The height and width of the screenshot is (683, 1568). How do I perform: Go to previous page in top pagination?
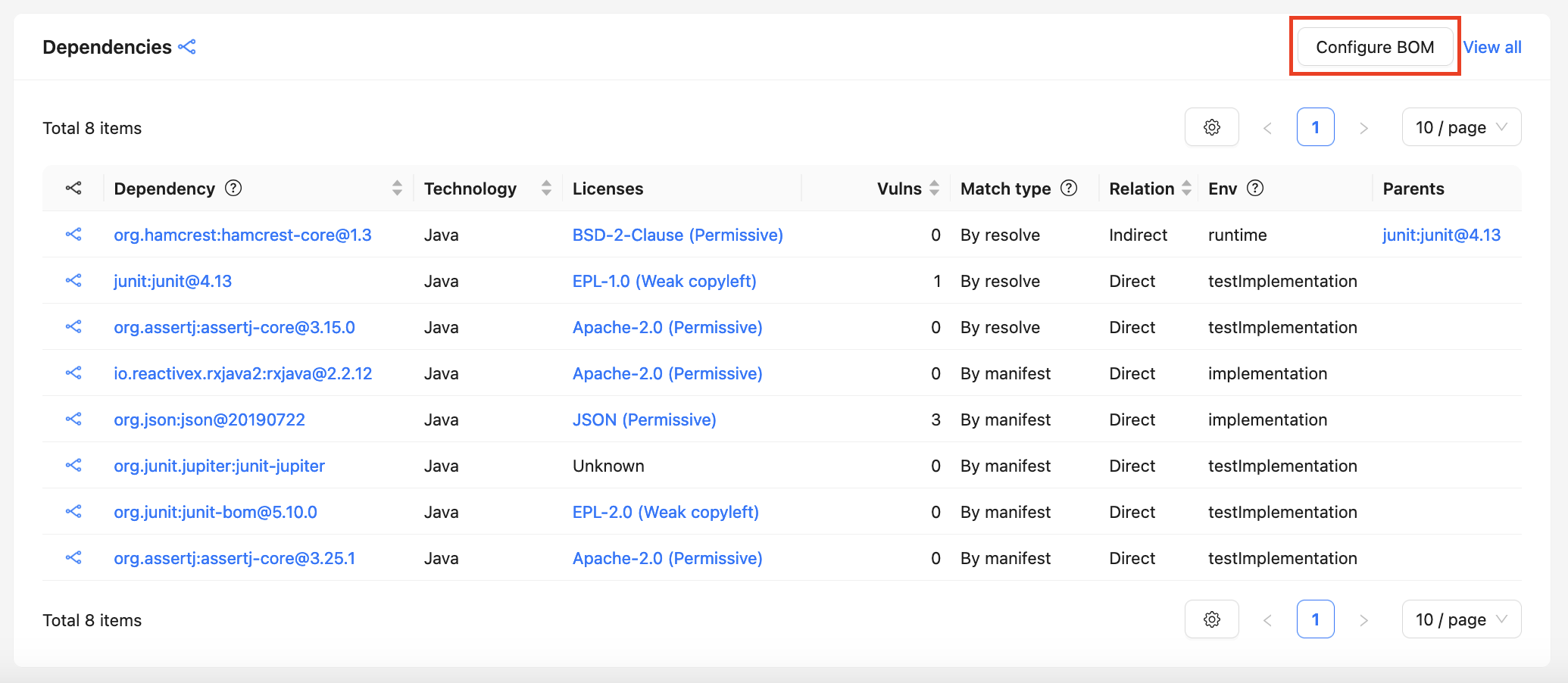[x=1267, y=128]
